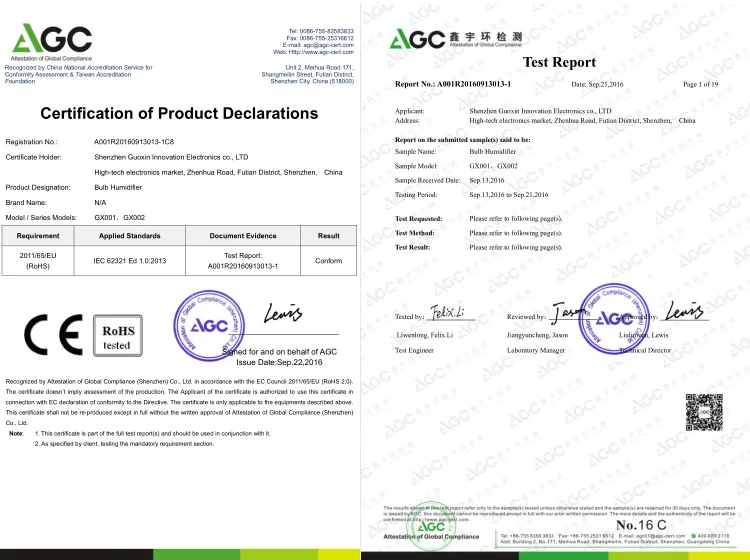This screenshot has width=750, height=560.
Task: Click 'Report No.: A001R20160913013-1'
Action: pyautogui.click(x=452, y=84)
